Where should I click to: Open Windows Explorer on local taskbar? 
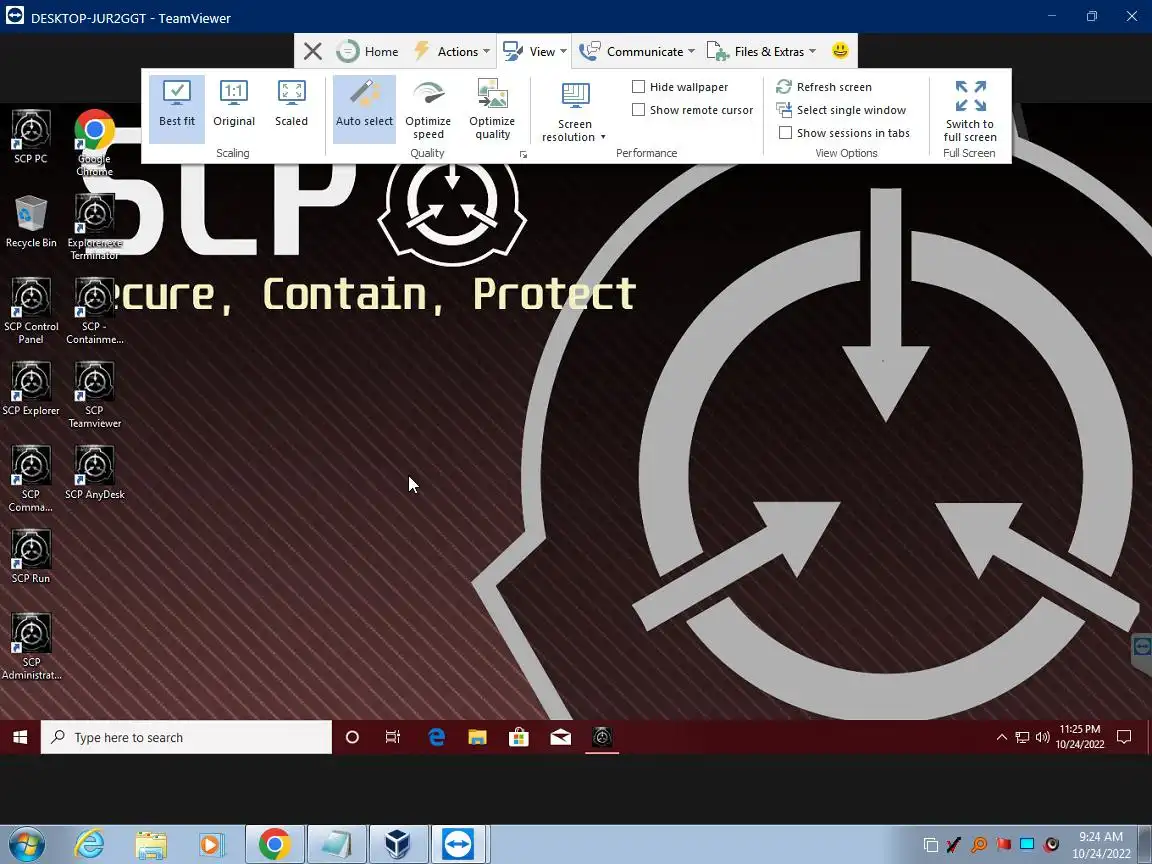151,845
